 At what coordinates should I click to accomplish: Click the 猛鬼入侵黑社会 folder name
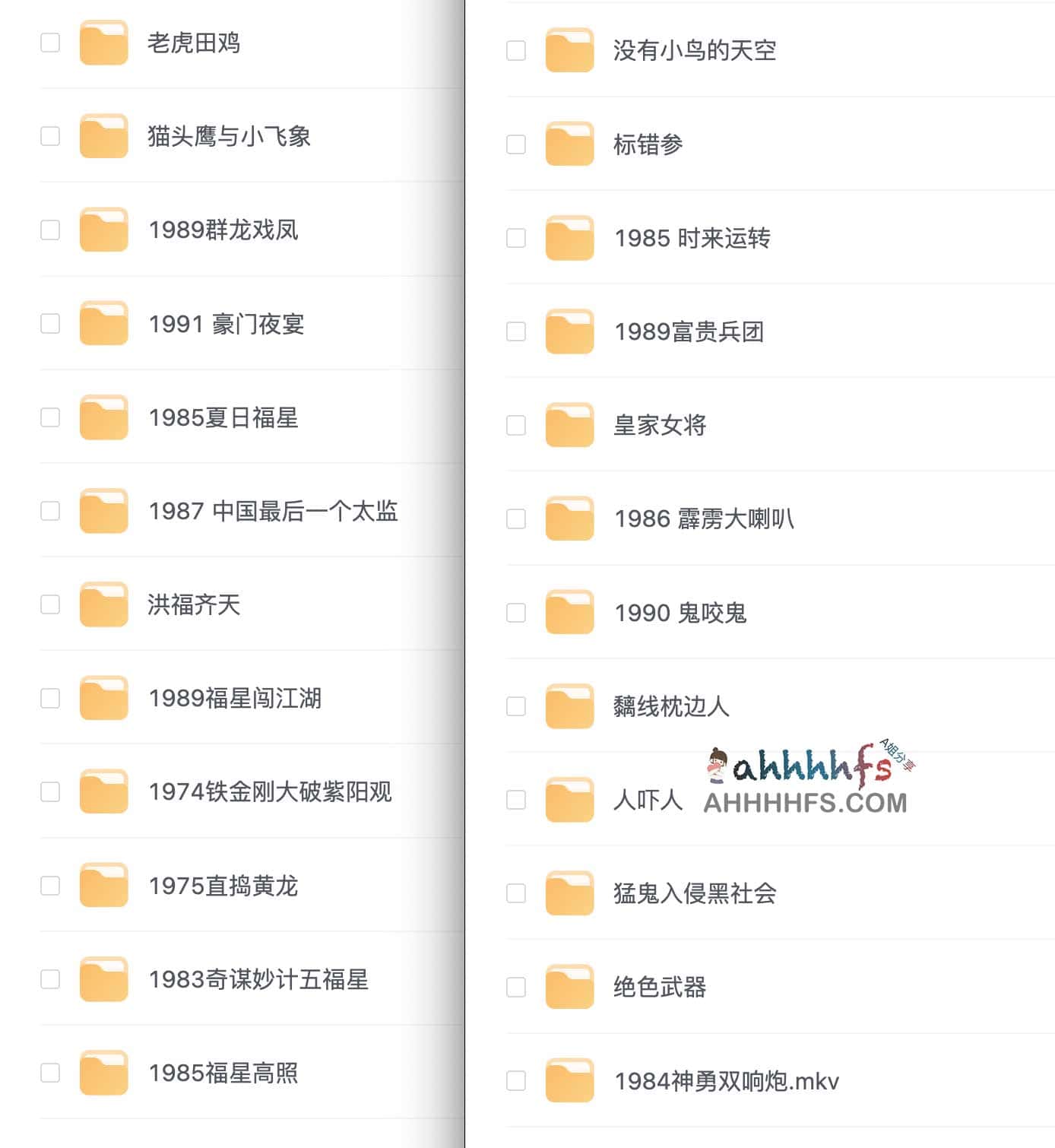coord(695,893)
